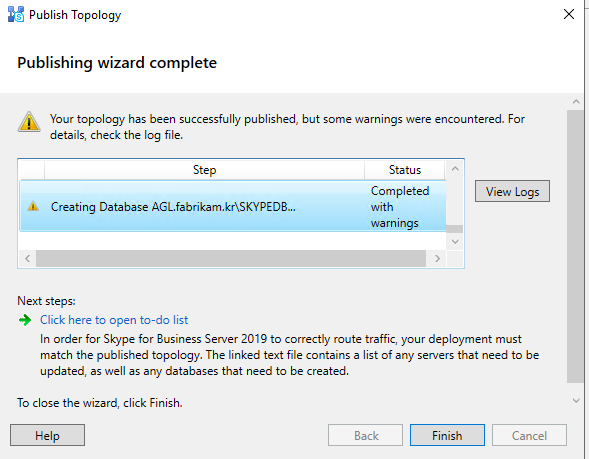Viewport: 589px width, 459px height.
Task: Click the step list scroll right arrow
Action: click(x=437, y=258)
